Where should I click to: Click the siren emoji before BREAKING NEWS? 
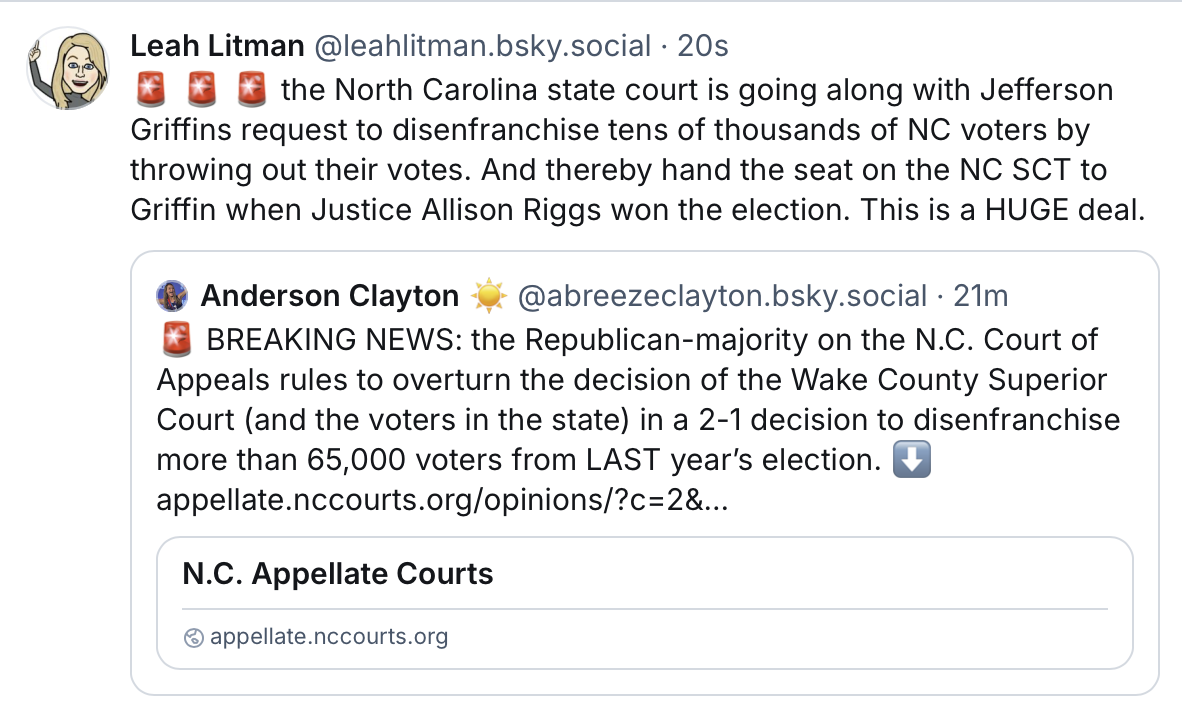point(175,341)
